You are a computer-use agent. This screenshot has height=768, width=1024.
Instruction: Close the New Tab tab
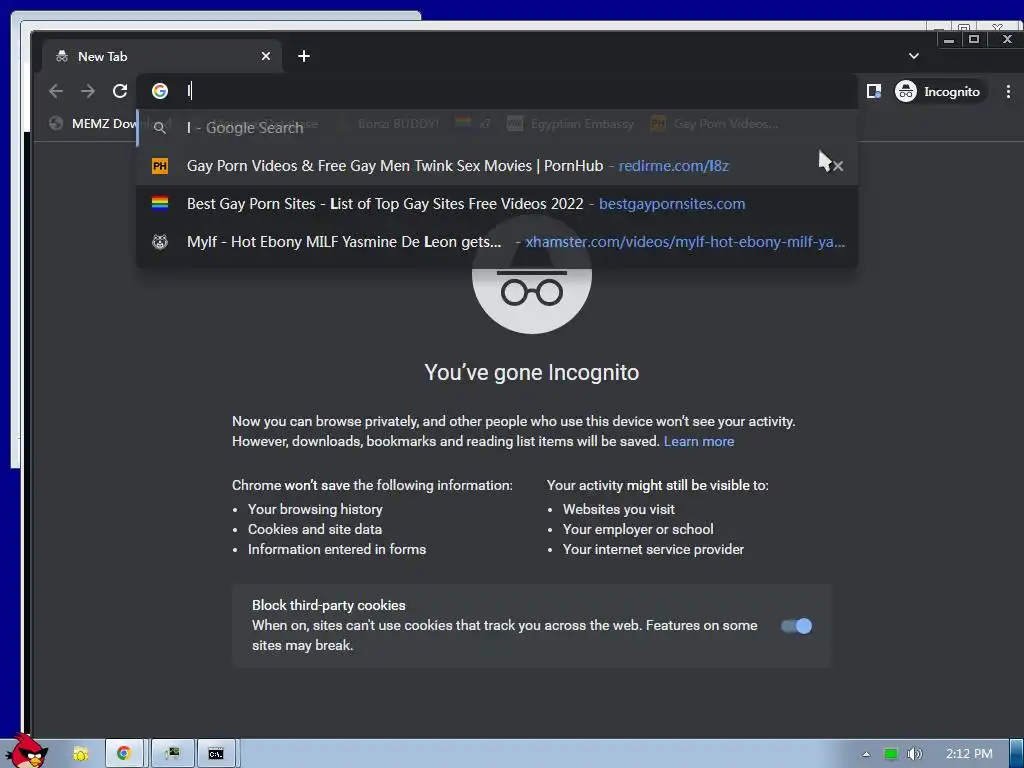[x=266, y=56]
